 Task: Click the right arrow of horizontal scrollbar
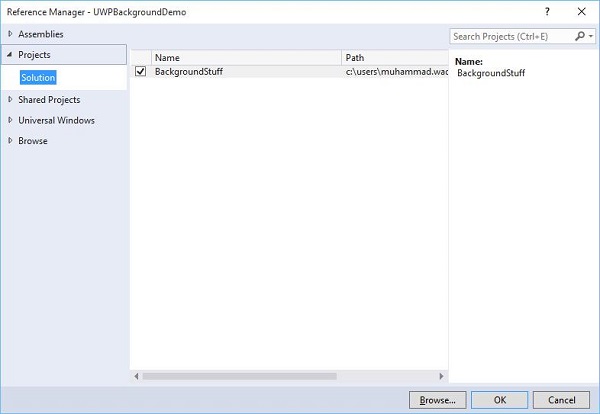[x=441, y=376]
